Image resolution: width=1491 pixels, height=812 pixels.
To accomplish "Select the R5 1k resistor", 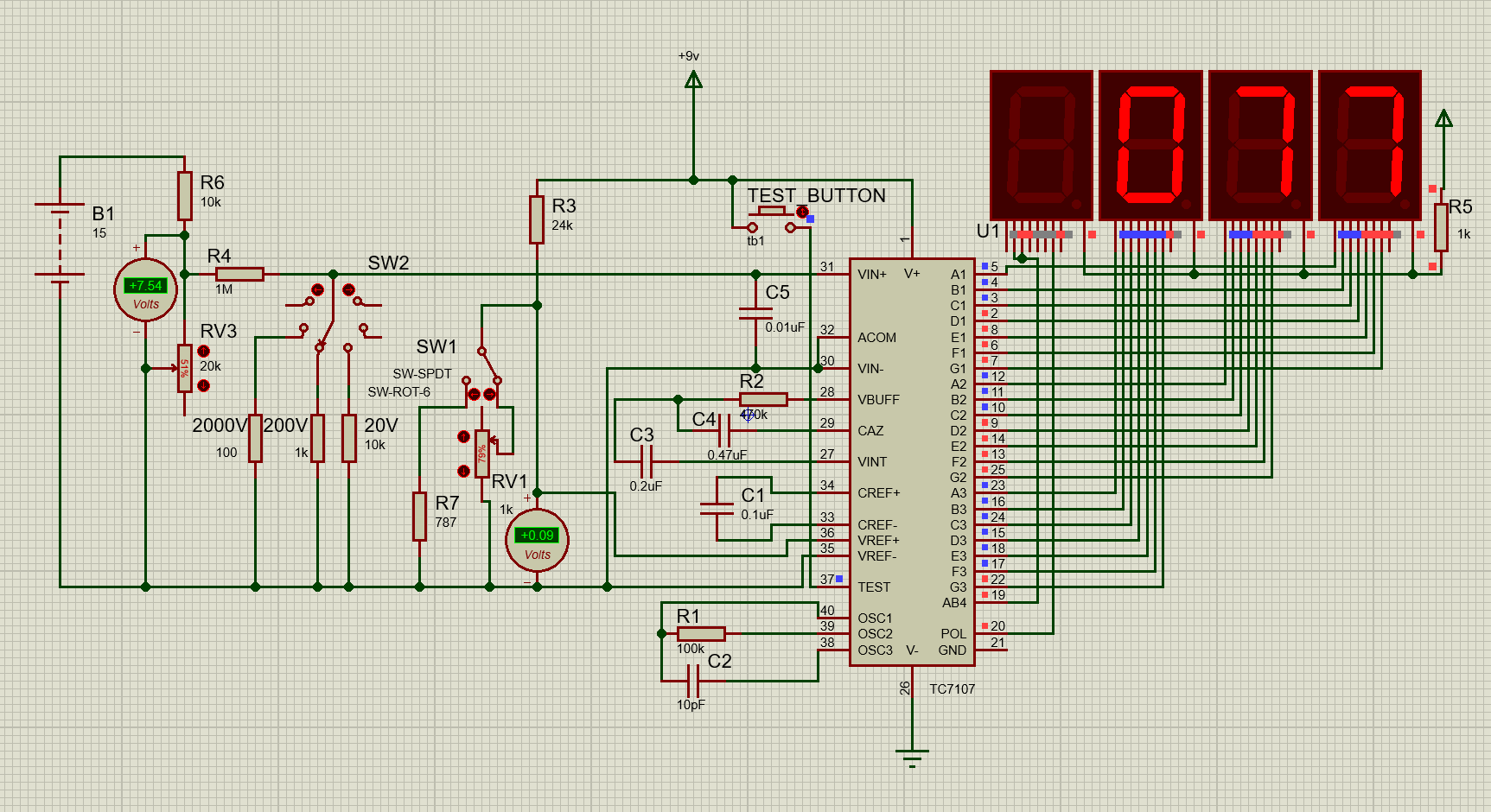I will click(x=1440, y=227).
